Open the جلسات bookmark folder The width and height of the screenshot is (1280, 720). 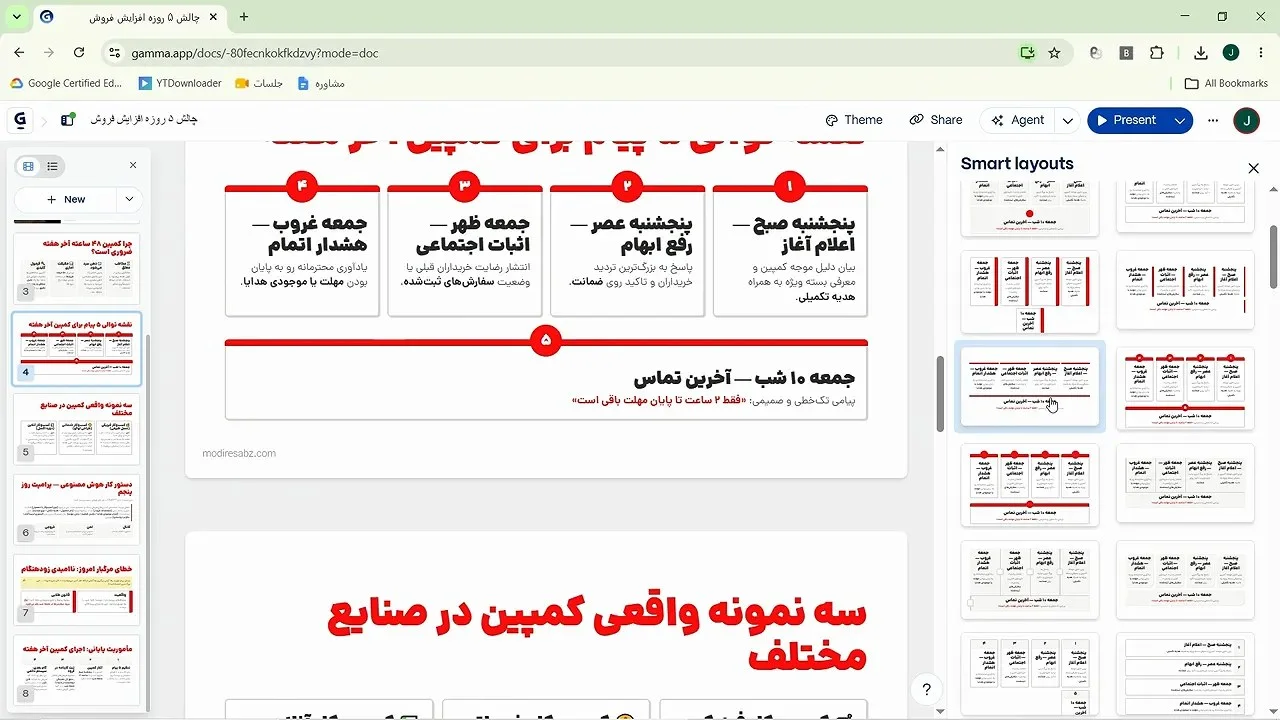coord(259,83)
